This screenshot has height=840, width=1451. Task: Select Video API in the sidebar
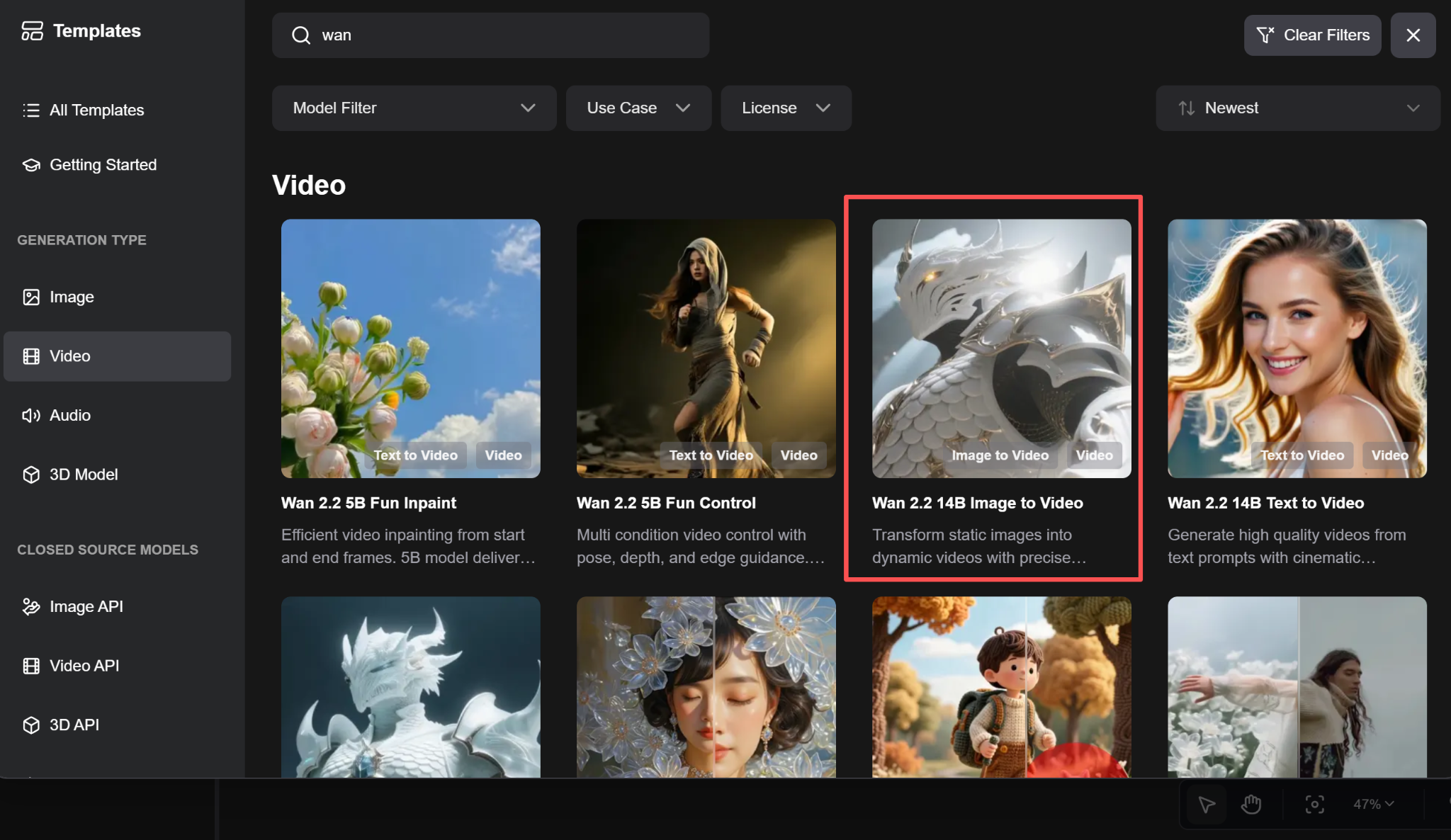[84, 666]
